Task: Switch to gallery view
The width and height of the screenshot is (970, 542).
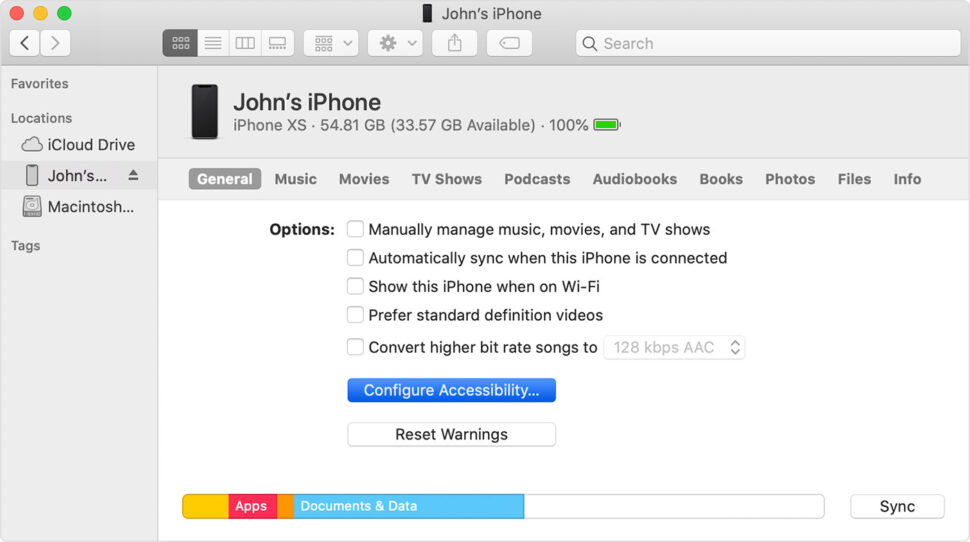Action: coord(277,43)
